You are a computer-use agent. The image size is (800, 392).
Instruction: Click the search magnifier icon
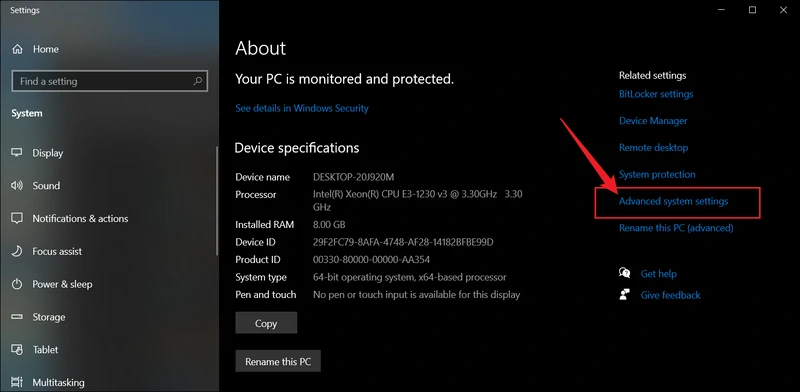(x=197, y=81)
